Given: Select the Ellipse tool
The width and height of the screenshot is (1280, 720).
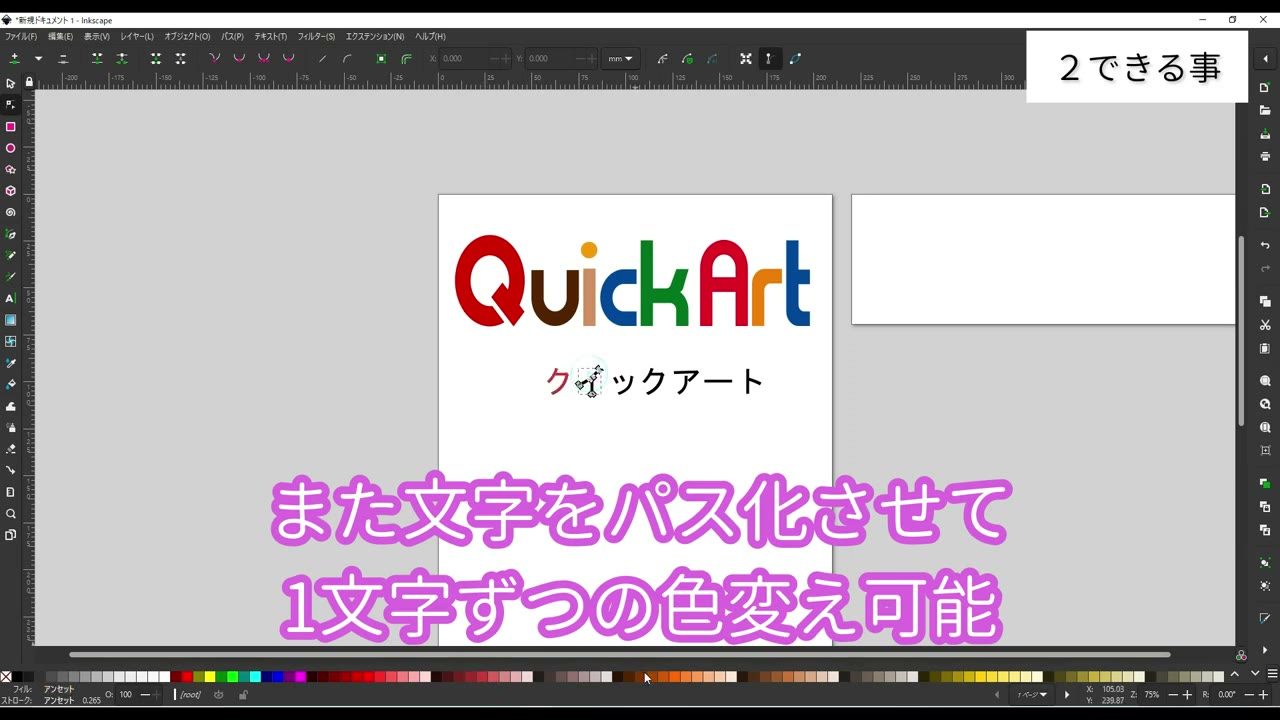Looking at the screenshot, I should tap(11, 148).
